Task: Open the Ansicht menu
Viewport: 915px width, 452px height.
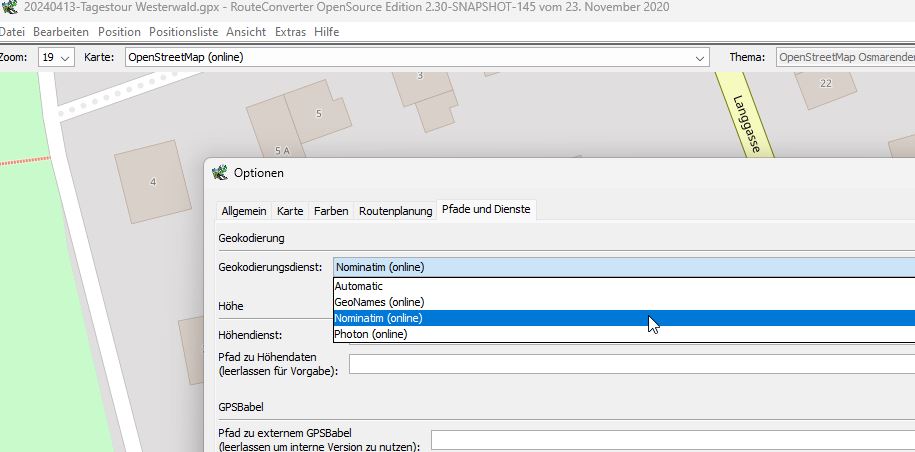Action: (246, 32)
